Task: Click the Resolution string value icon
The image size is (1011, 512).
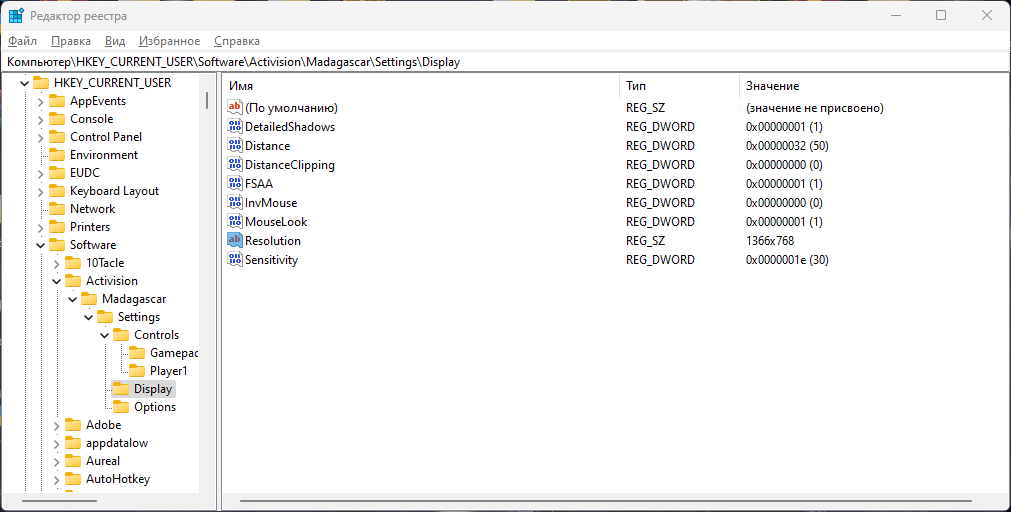Action: click(x=235, y=241)
